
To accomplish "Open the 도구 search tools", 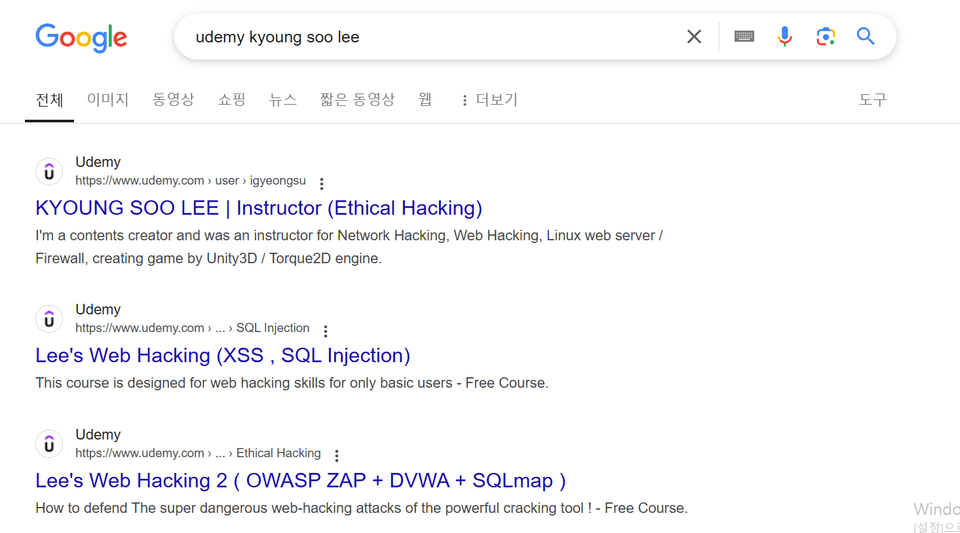I will click(872, 100).
